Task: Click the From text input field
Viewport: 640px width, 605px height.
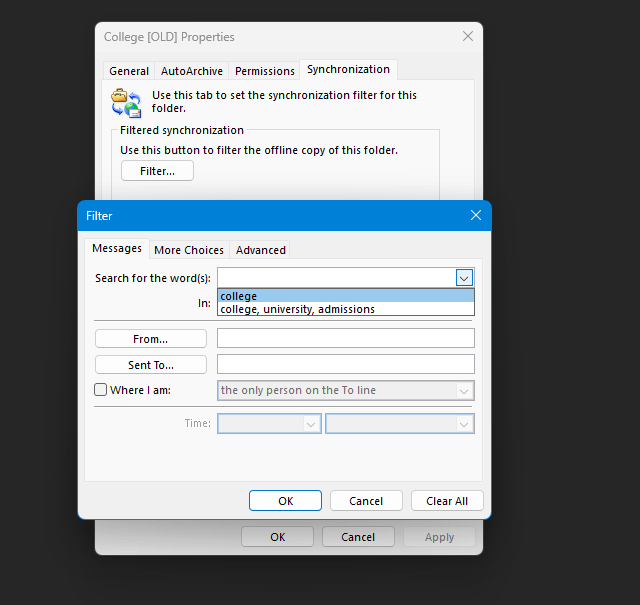Action: pyautogui.click(x=346, y=338)
